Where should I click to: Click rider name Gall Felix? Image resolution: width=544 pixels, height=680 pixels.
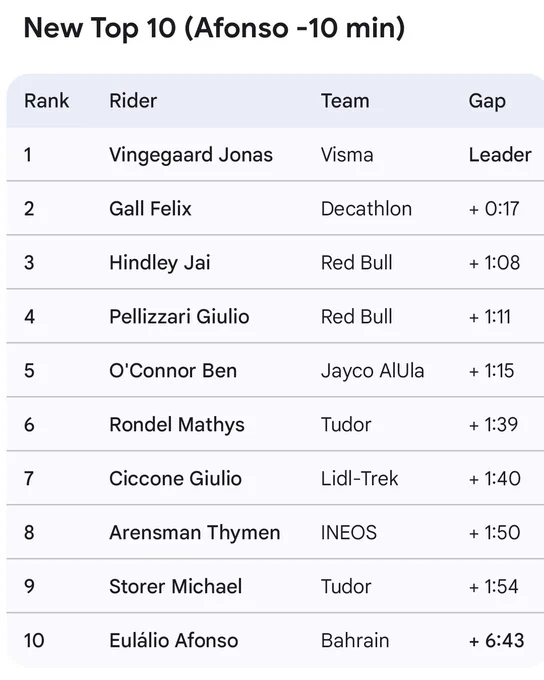tap(150, 209)
